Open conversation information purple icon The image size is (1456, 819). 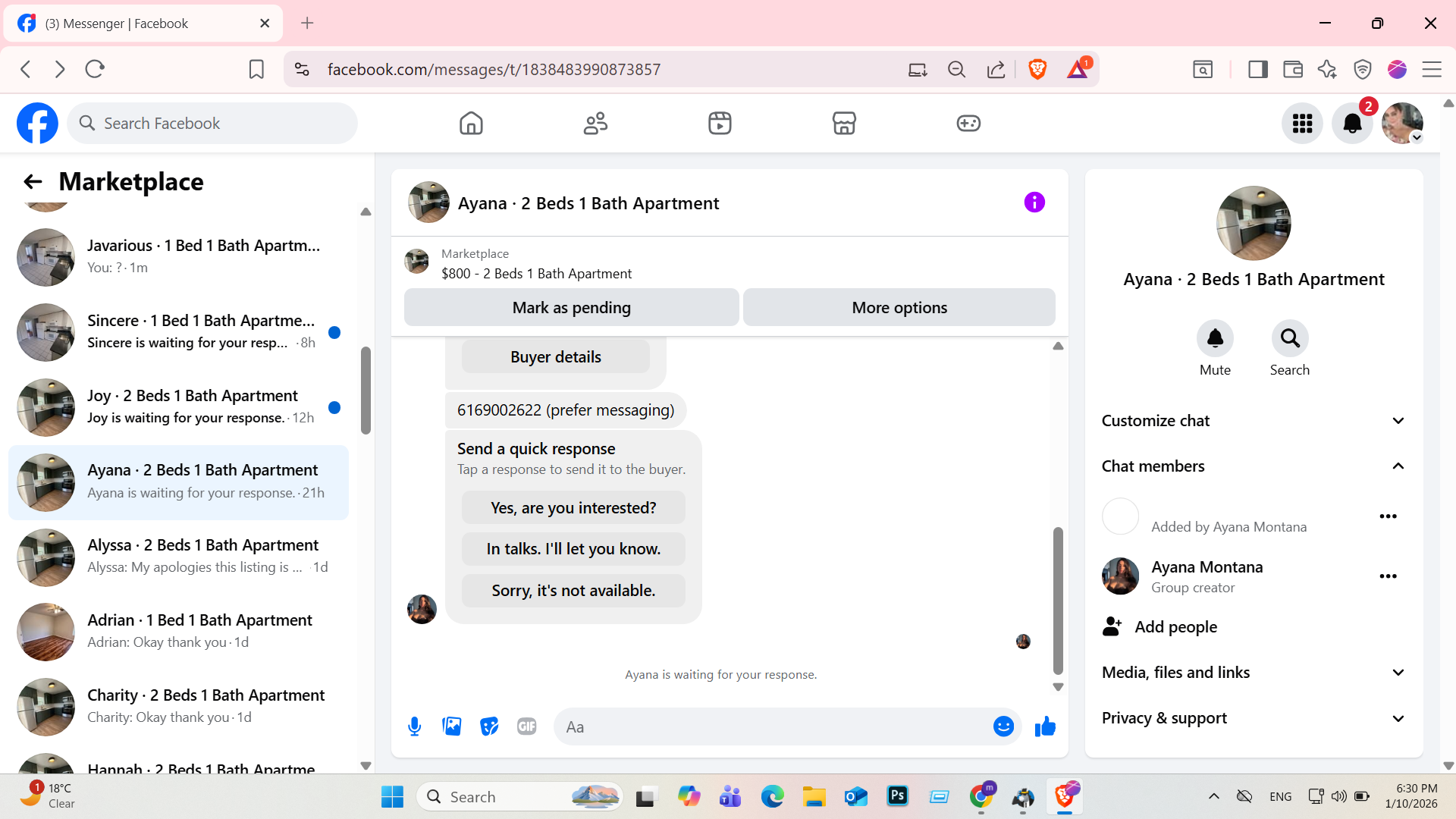(1034, 202)
